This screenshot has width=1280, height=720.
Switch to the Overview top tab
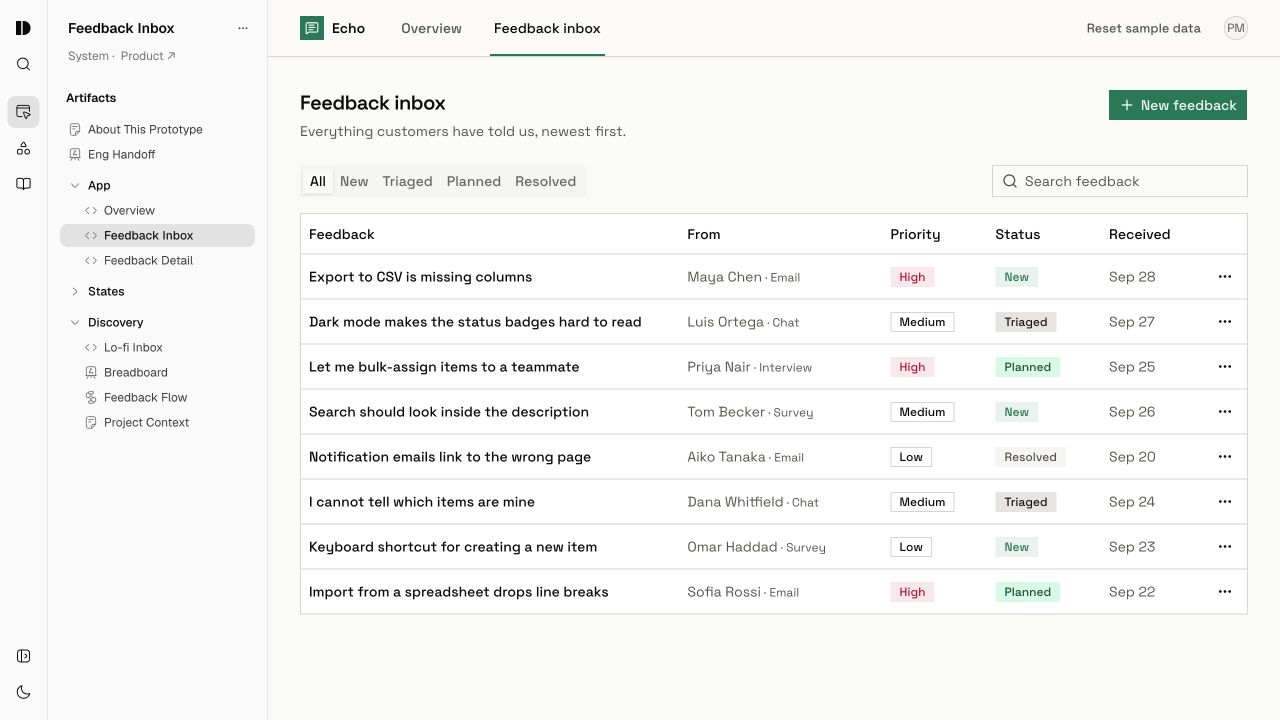431,28
